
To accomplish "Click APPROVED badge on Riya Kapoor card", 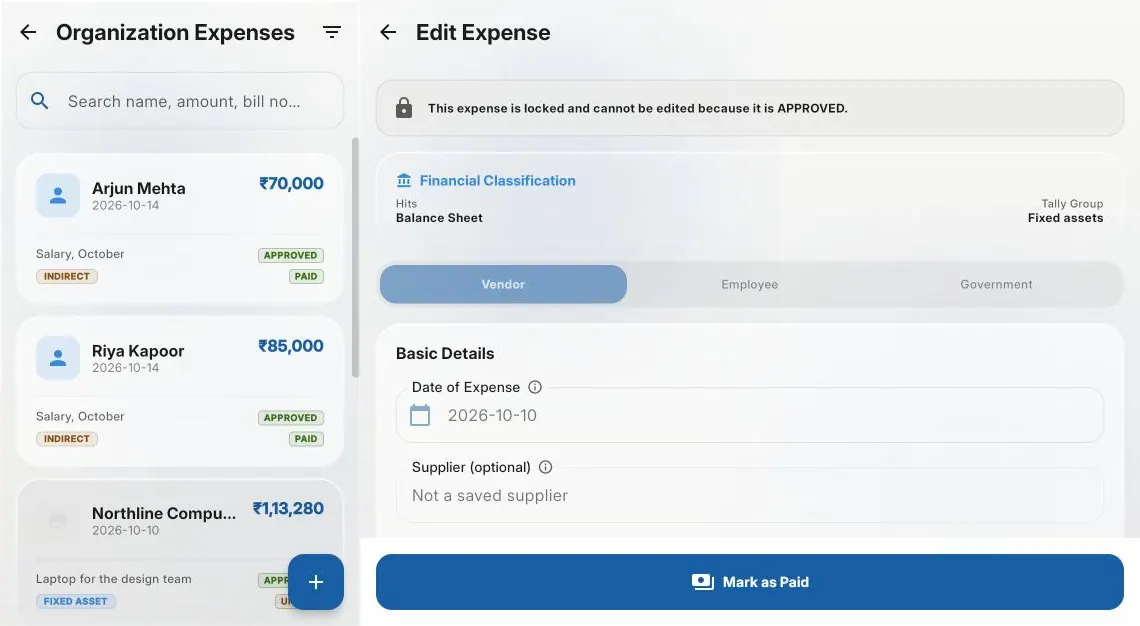I will pos(290,418).
